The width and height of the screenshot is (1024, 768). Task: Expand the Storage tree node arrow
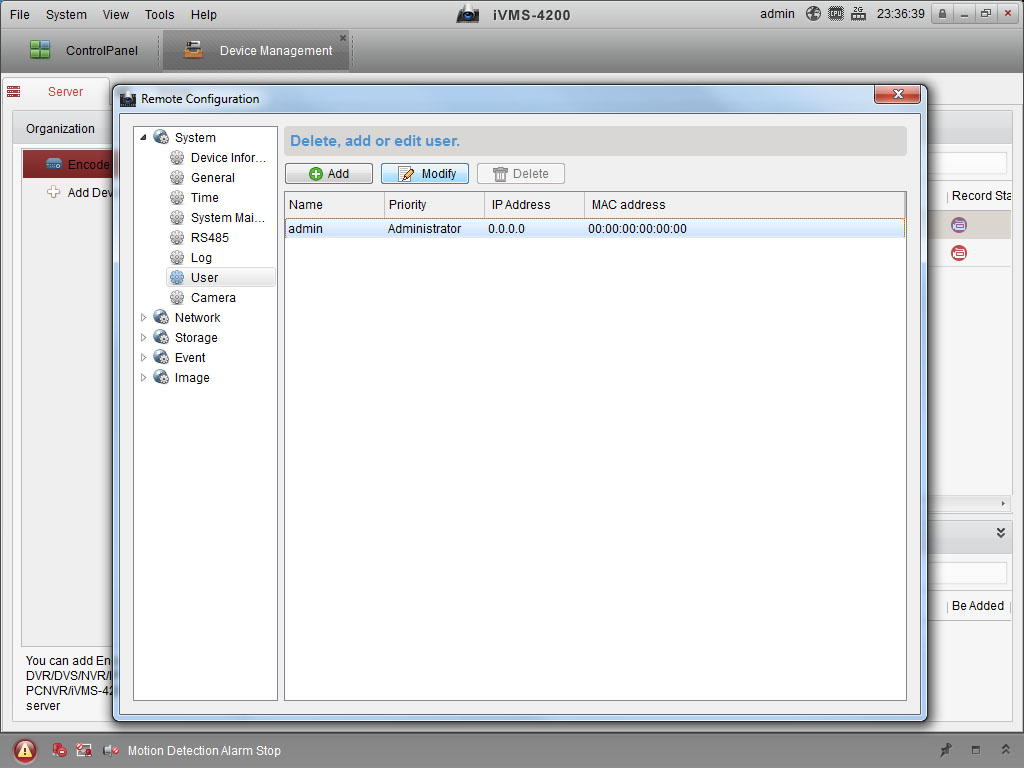(x=143, y=338)
